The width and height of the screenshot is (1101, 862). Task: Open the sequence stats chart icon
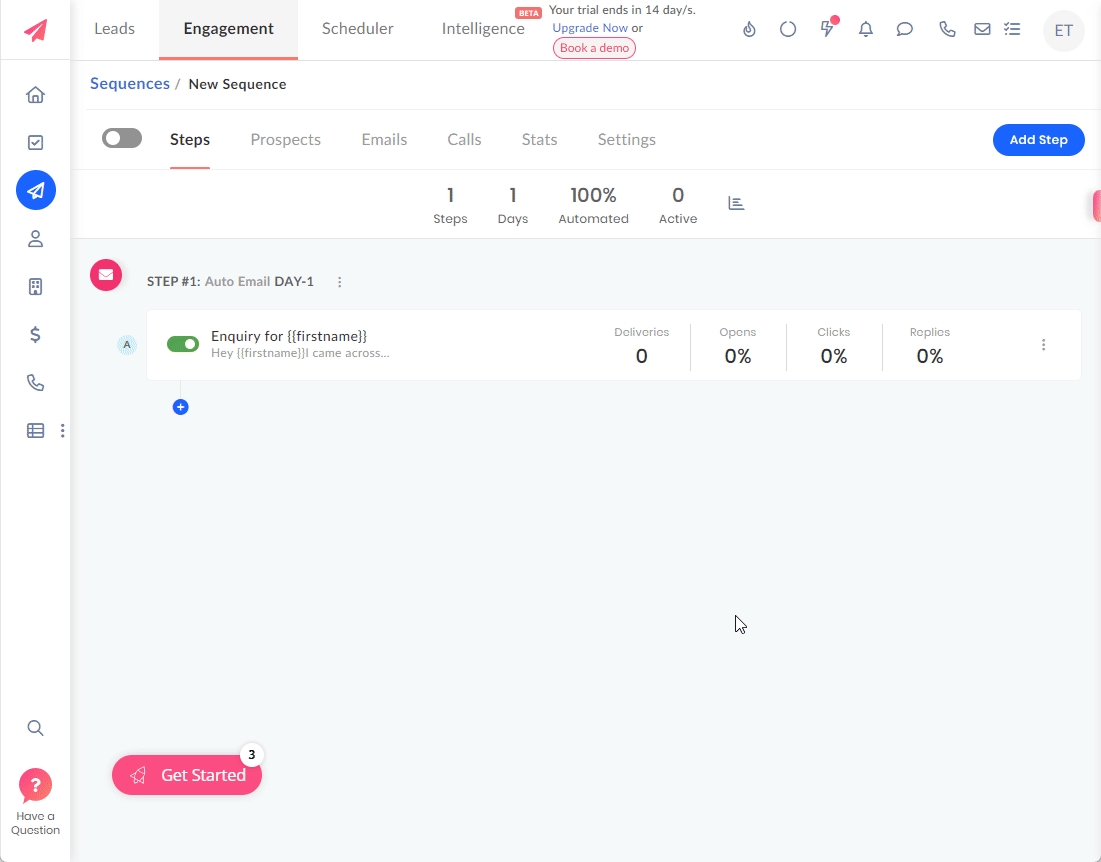pyautogui.click(x=736, y=203)
